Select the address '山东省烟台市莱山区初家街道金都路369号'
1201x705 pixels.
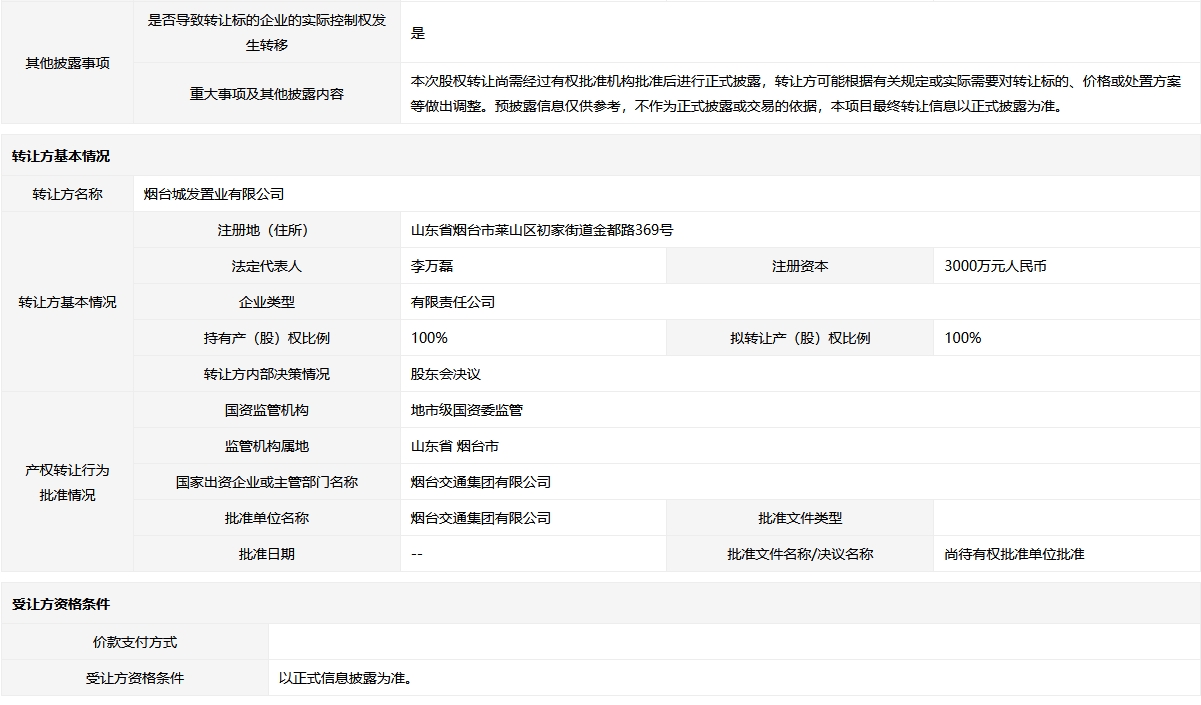tap(542, 230)
